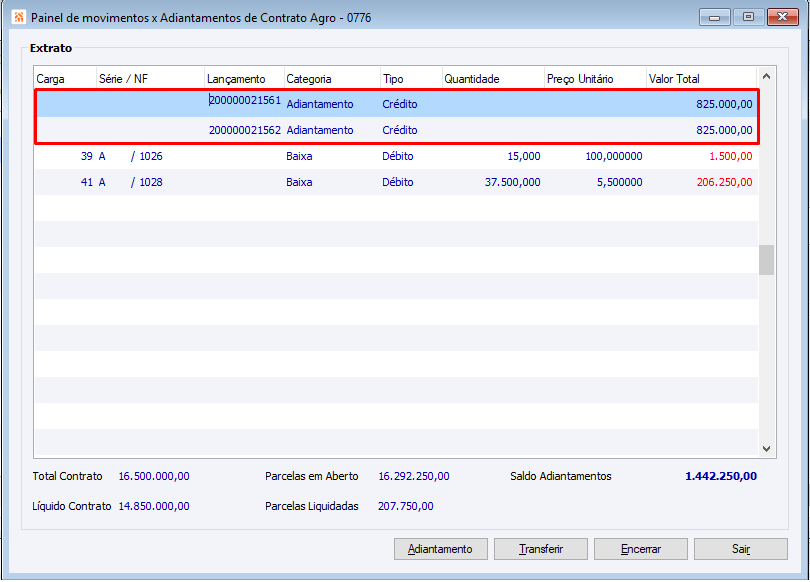Click Parcelas em Aberto value 16.292.250,00
This screenshot has height=582, width=810.
(414, 476)
